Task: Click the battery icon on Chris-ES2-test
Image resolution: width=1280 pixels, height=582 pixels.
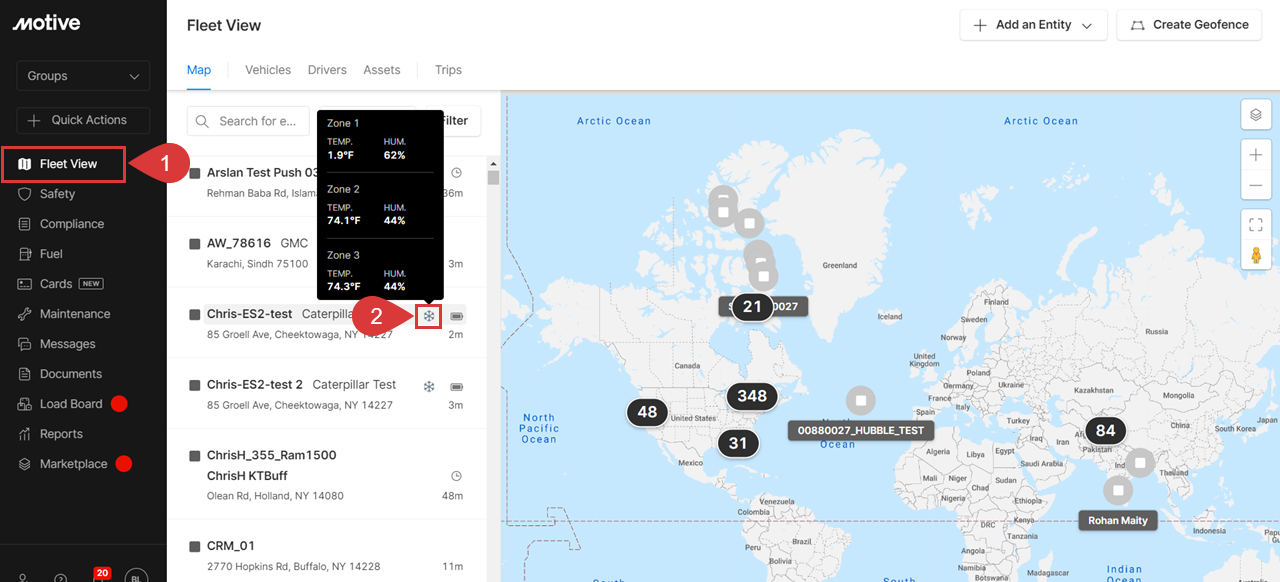Action: point(457,316)
